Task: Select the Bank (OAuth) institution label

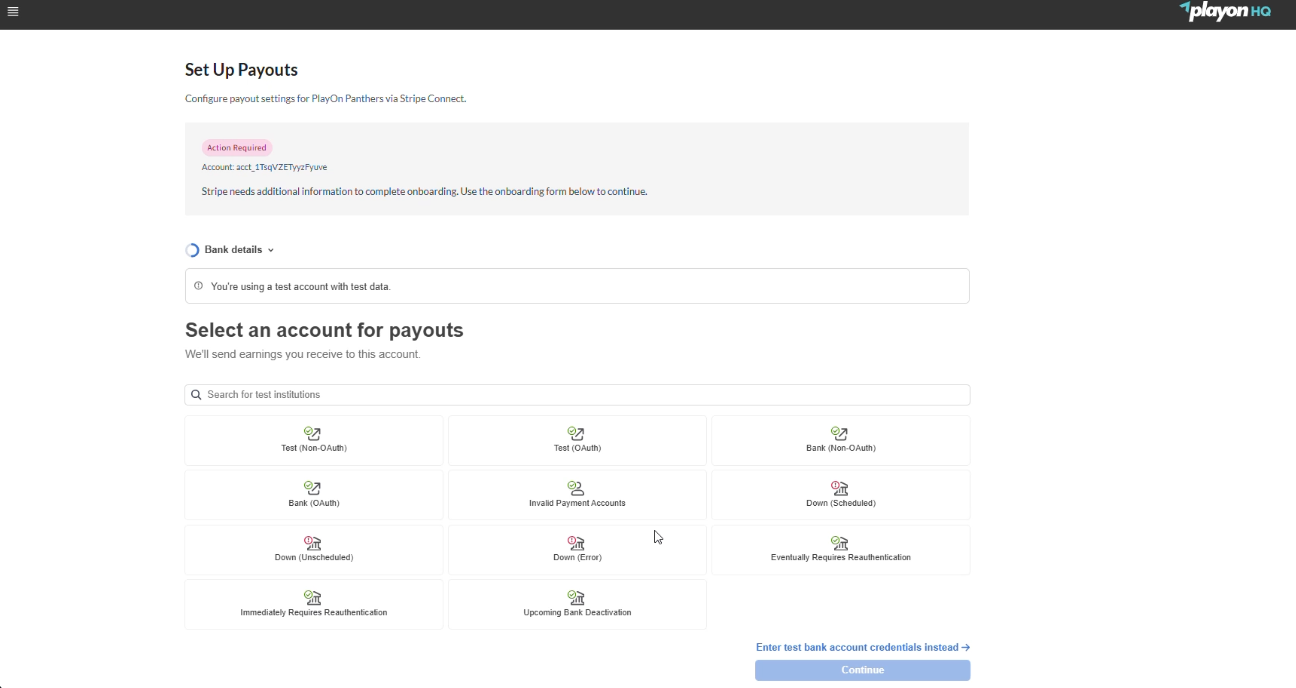Action: (x=314, y=503)
